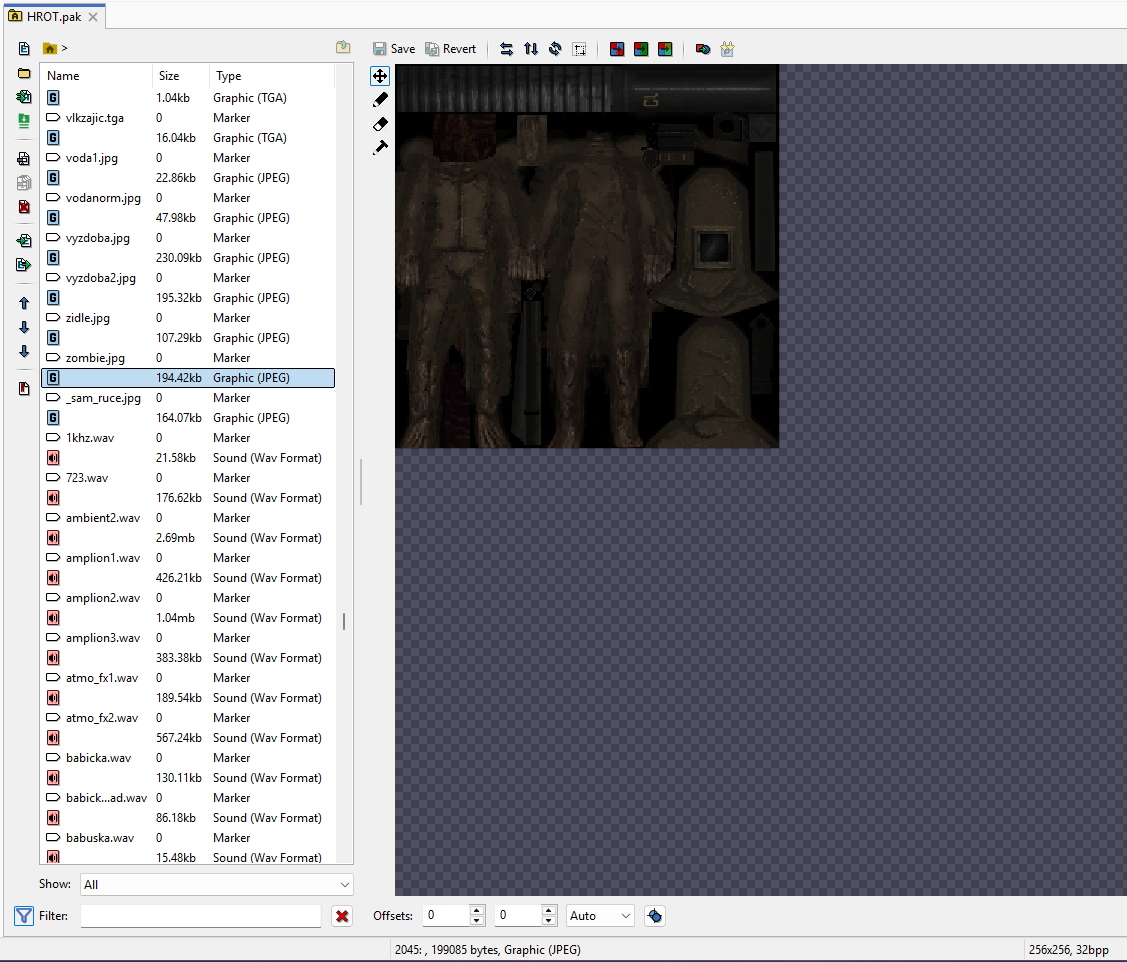Select the 723.wav marker entry
Image resolution: width=1127 pixels, height=962 pixels.
click(x=188, y=477)
